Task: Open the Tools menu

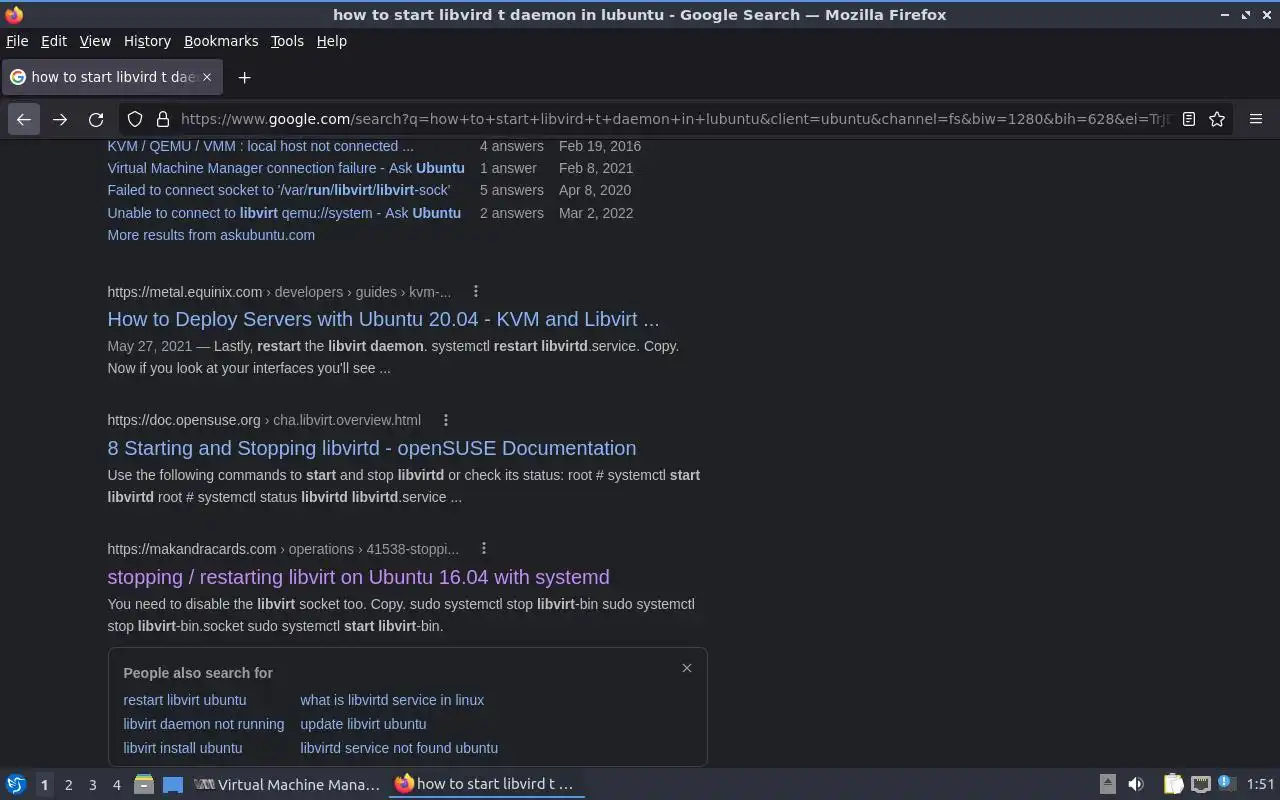Action: point(287,41)
